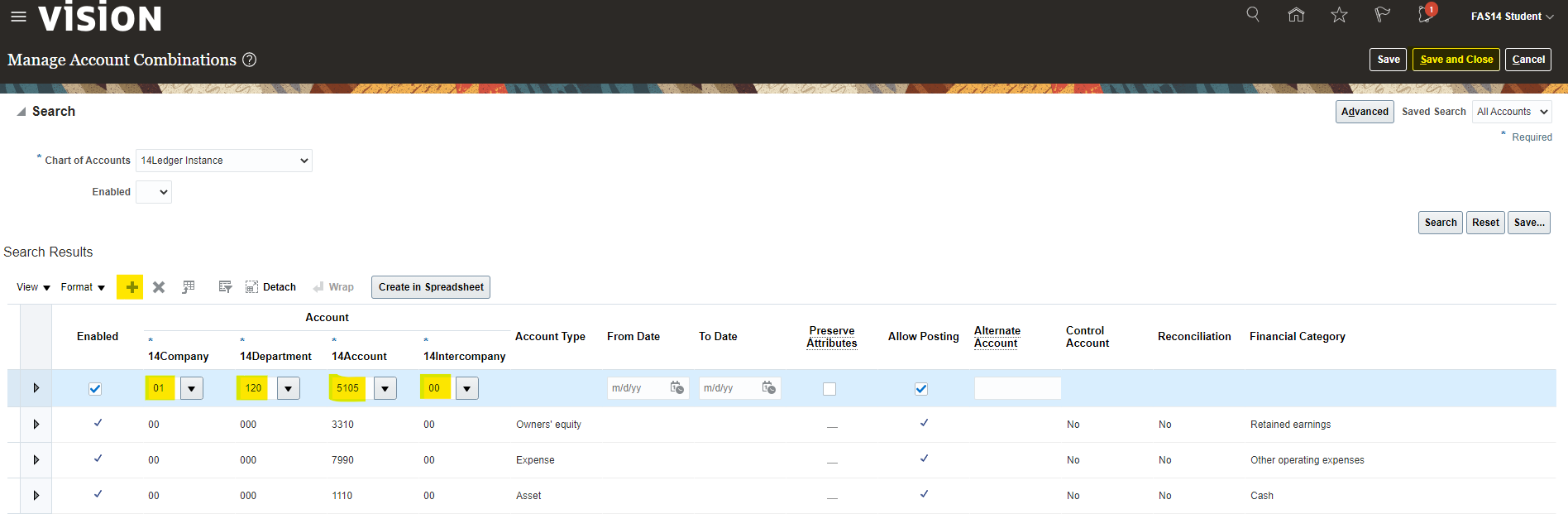Open the hamburger navigator menu

click(x=18, y=17)
